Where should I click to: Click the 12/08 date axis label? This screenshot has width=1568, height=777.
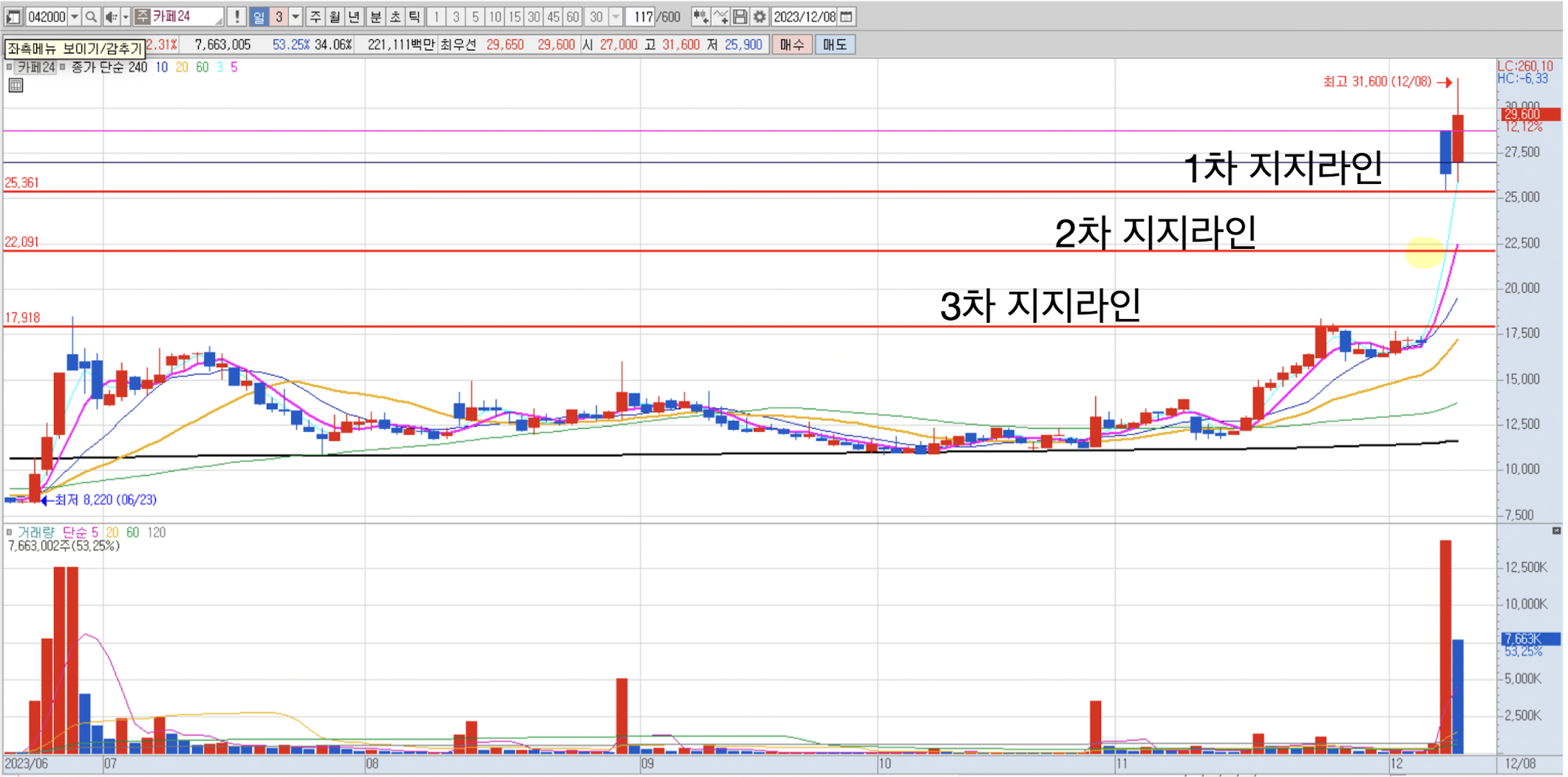(1520, 764)
